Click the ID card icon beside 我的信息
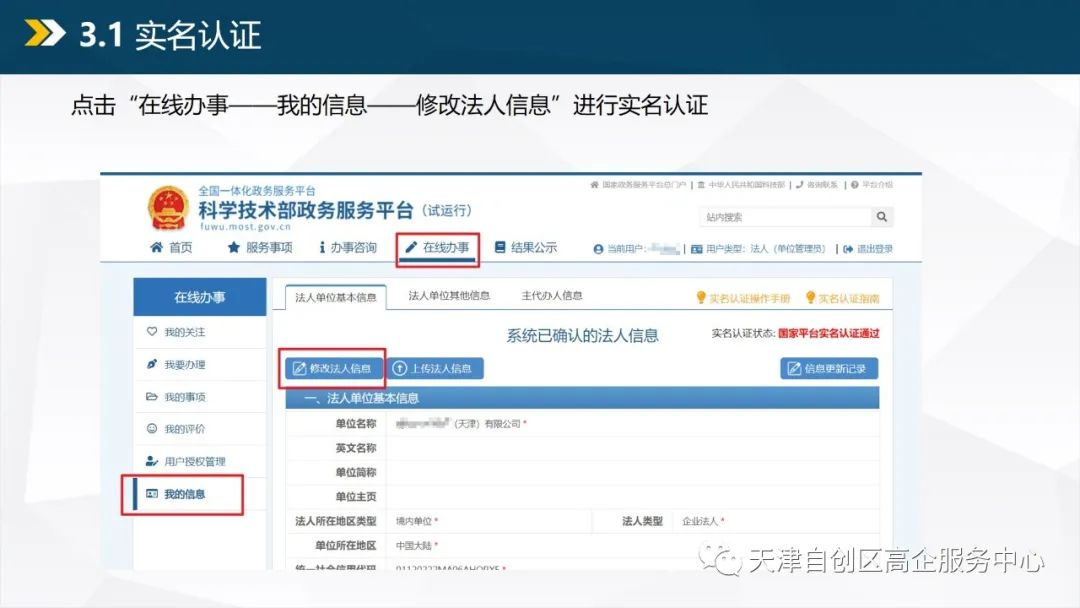Image resolution: width=1080 pixels, height=608 pixels. click(152, 494)
